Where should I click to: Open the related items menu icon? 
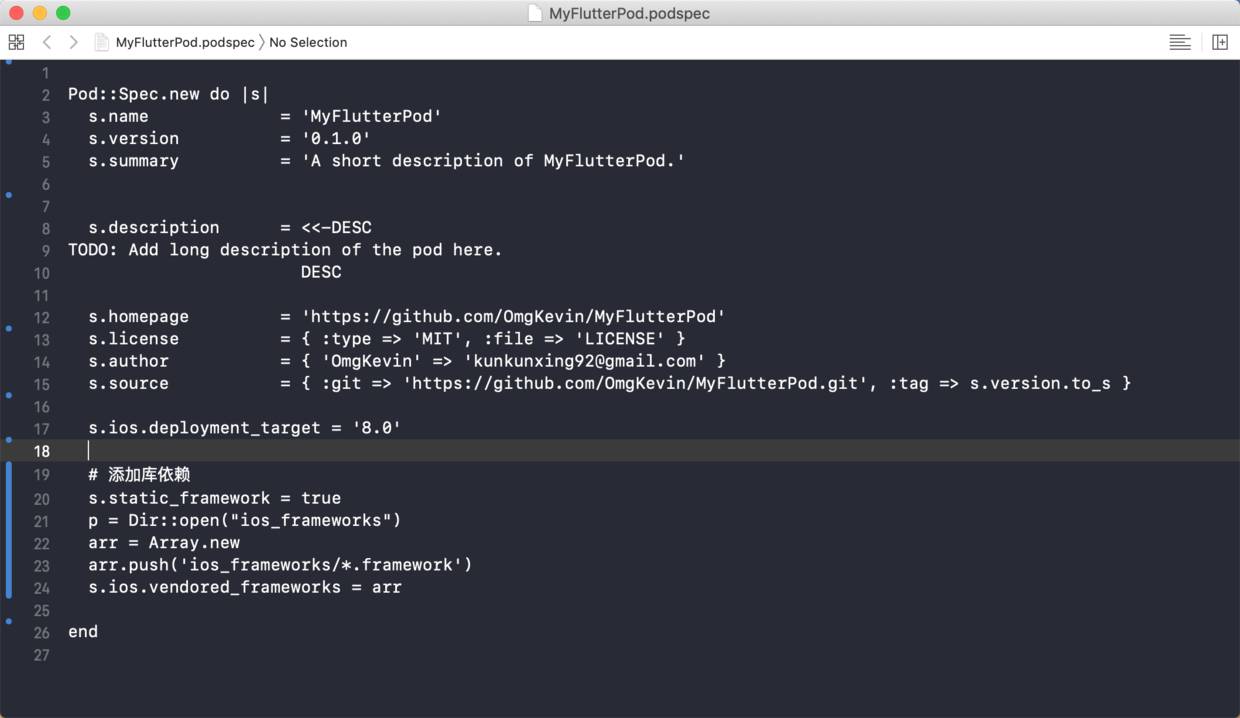(x=16, y=42)
